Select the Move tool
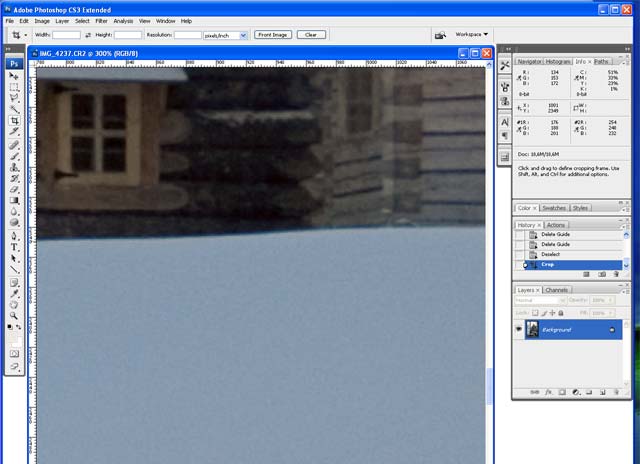This screenshot has width=640, height=464. point(15,76)
